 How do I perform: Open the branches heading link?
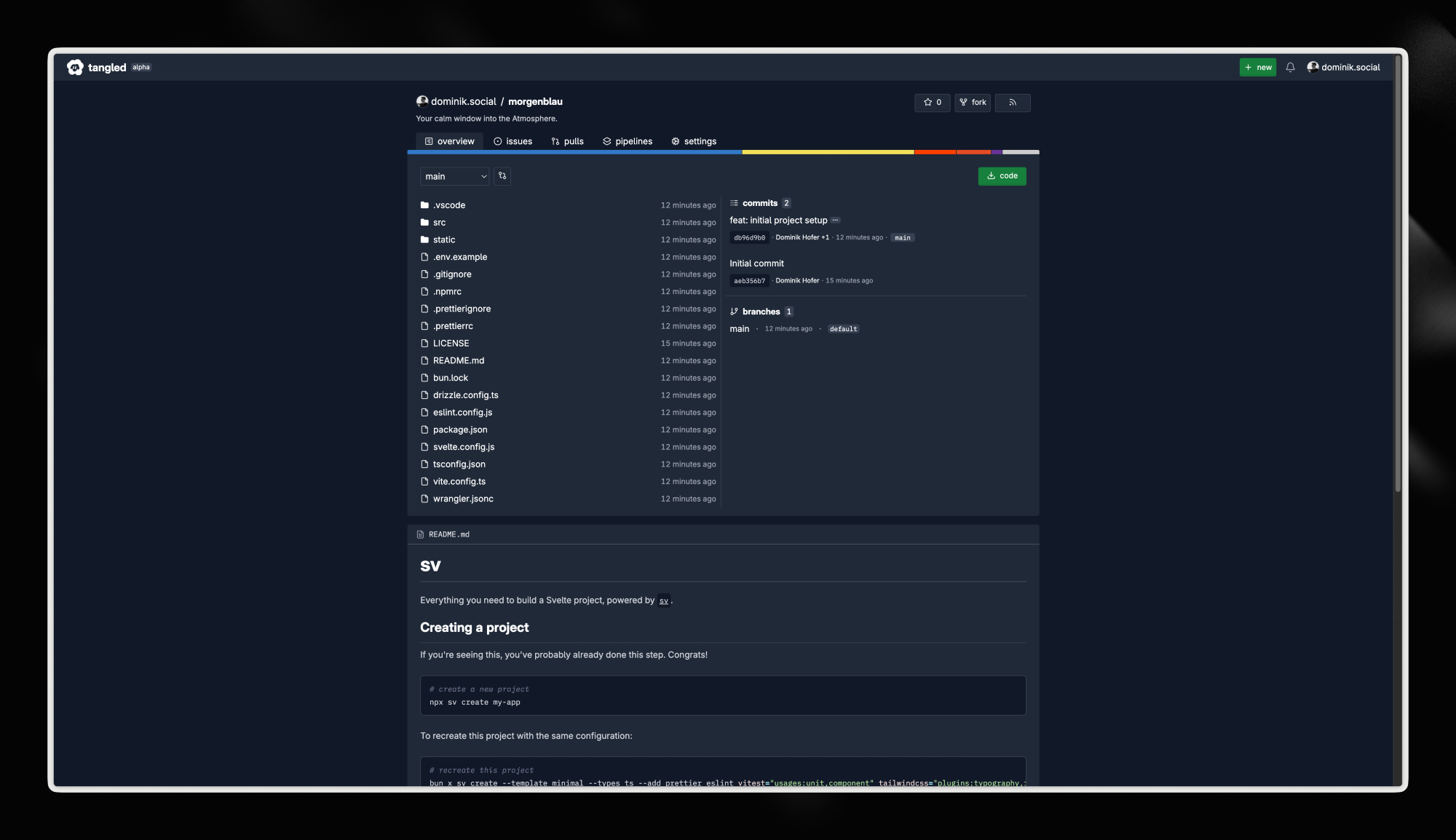(761, 312)
